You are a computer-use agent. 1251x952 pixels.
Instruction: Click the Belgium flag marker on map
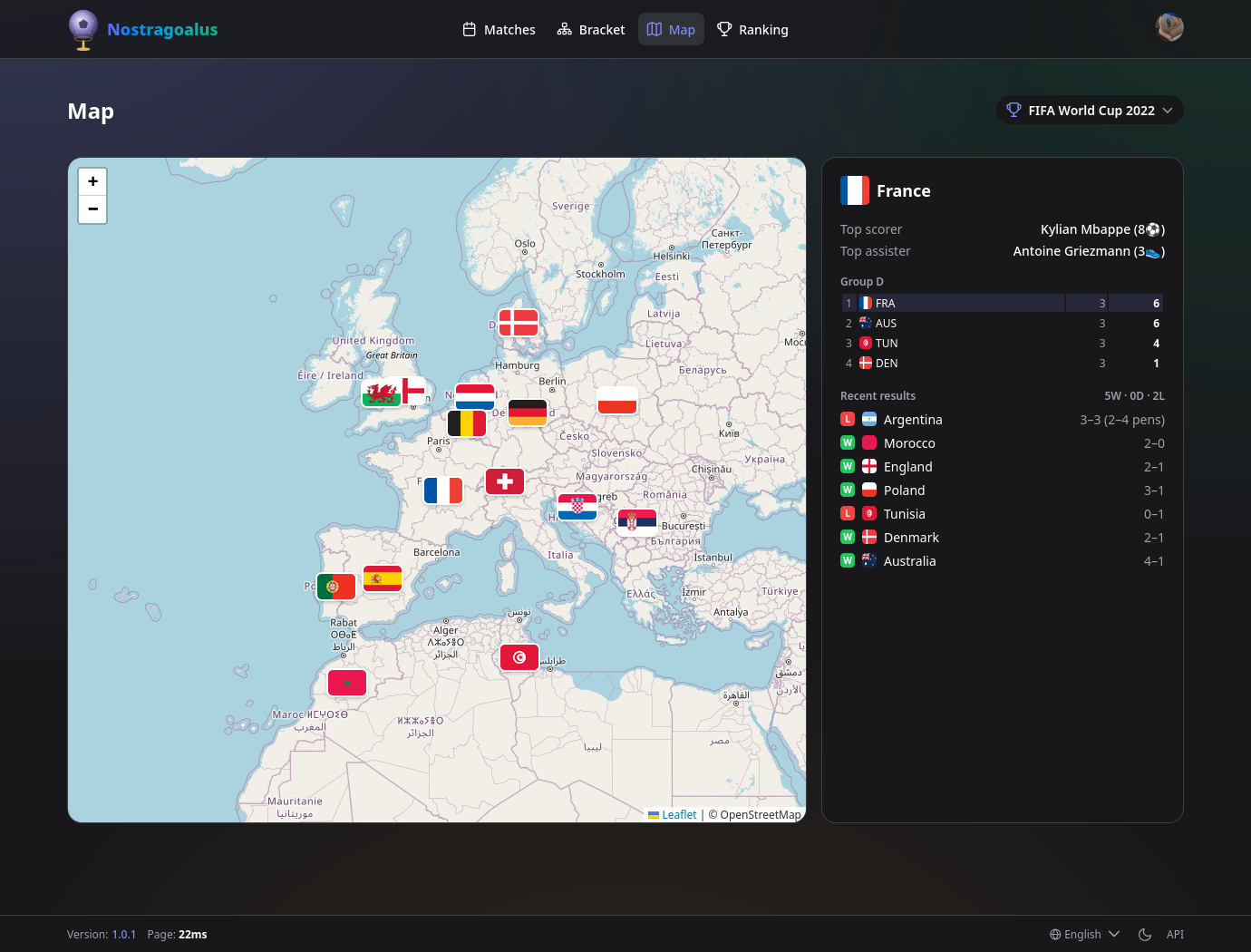[x=467, y=423]
